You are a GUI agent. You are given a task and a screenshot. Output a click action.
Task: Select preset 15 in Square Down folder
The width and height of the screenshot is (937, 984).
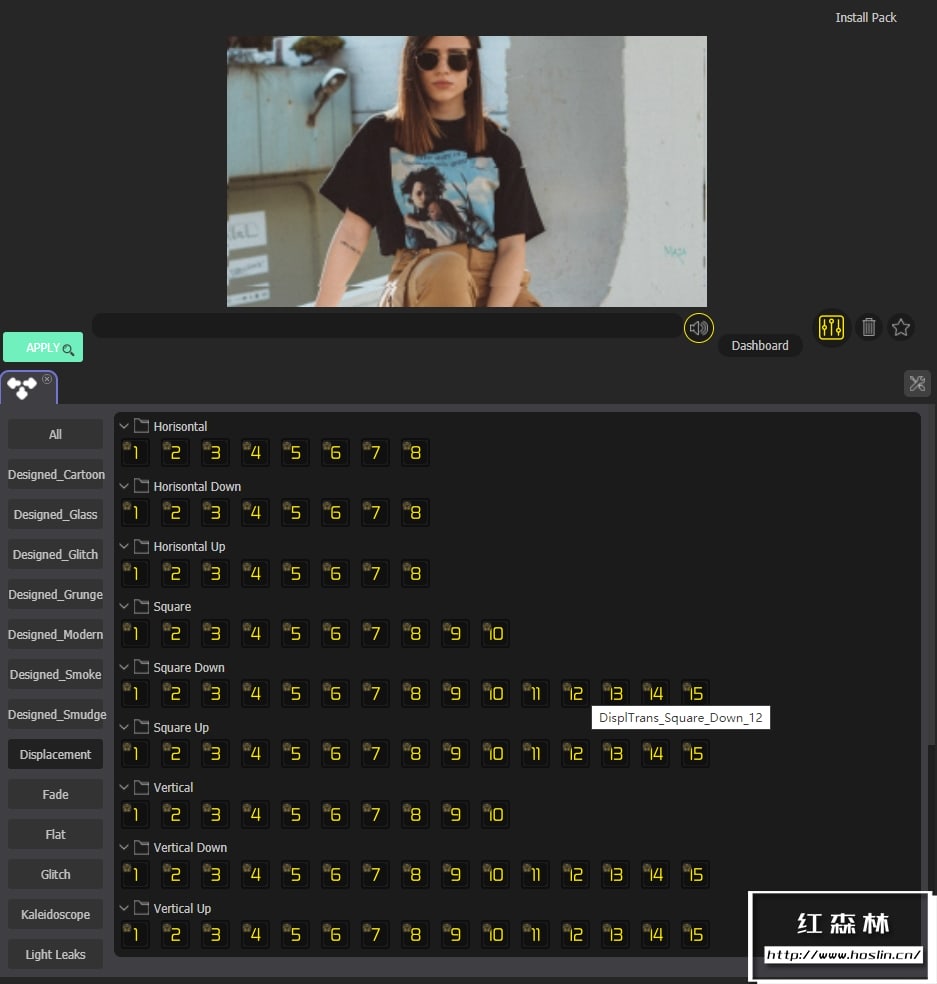pos(695,693)
